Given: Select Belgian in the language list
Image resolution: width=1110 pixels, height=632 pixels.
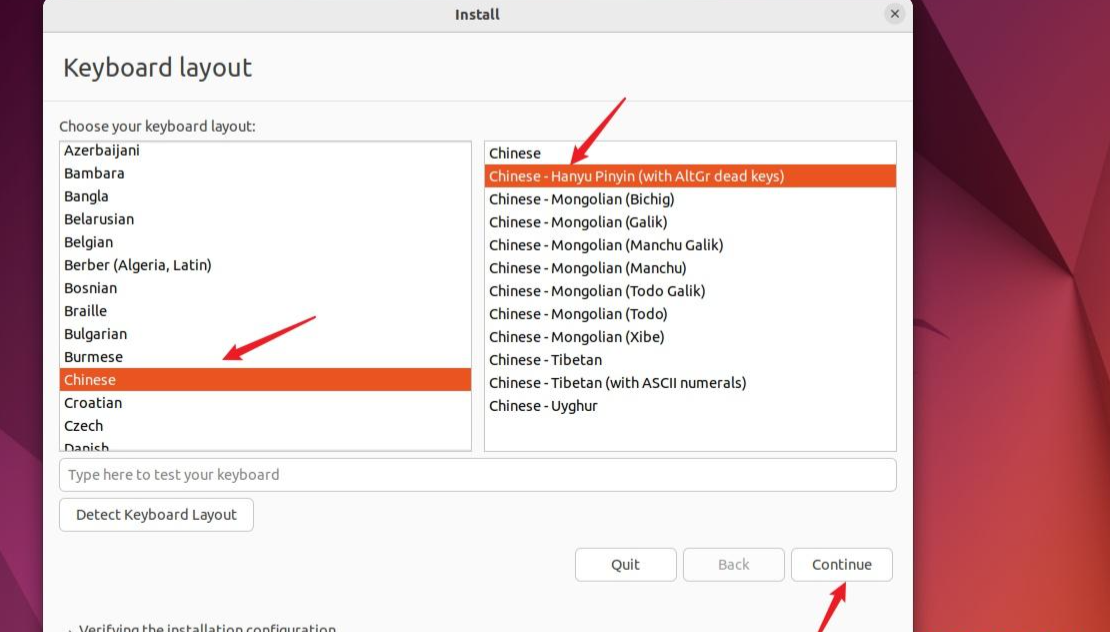Looking at the screenshot, I should [x=265, y=242].
